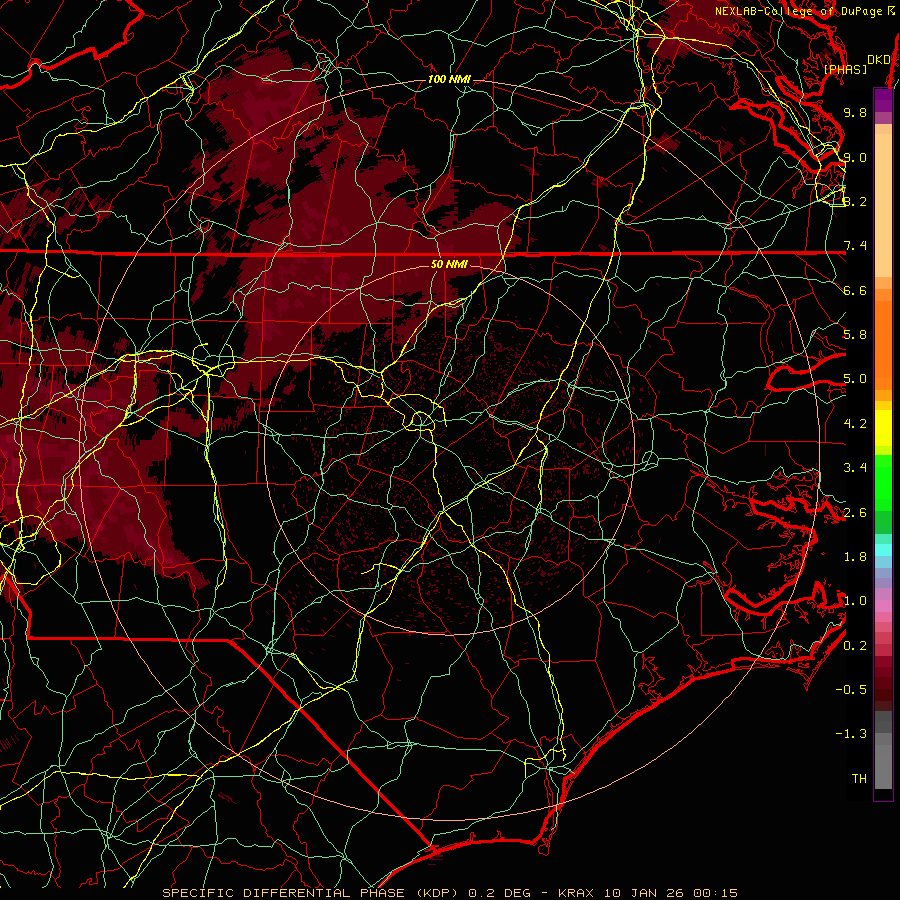
Task: Click the yellow band of the color bar
Action: click(883, 428)
